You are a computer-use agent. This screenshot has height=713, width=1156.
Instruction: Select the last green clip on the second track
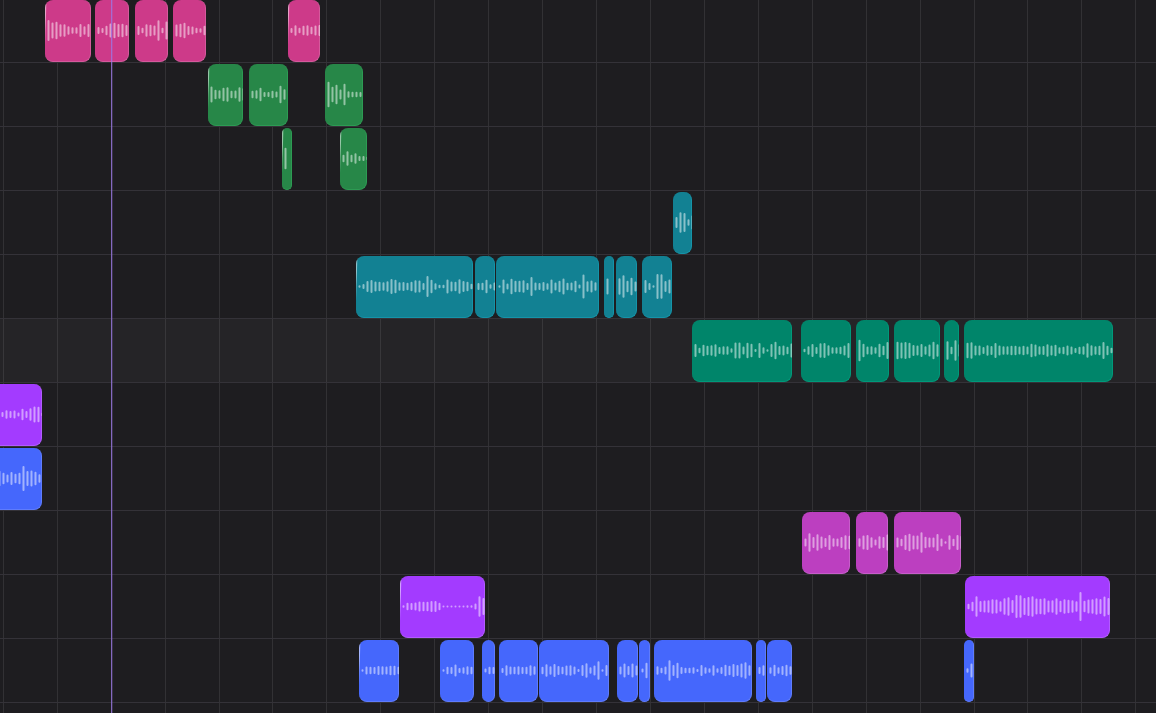344,94
